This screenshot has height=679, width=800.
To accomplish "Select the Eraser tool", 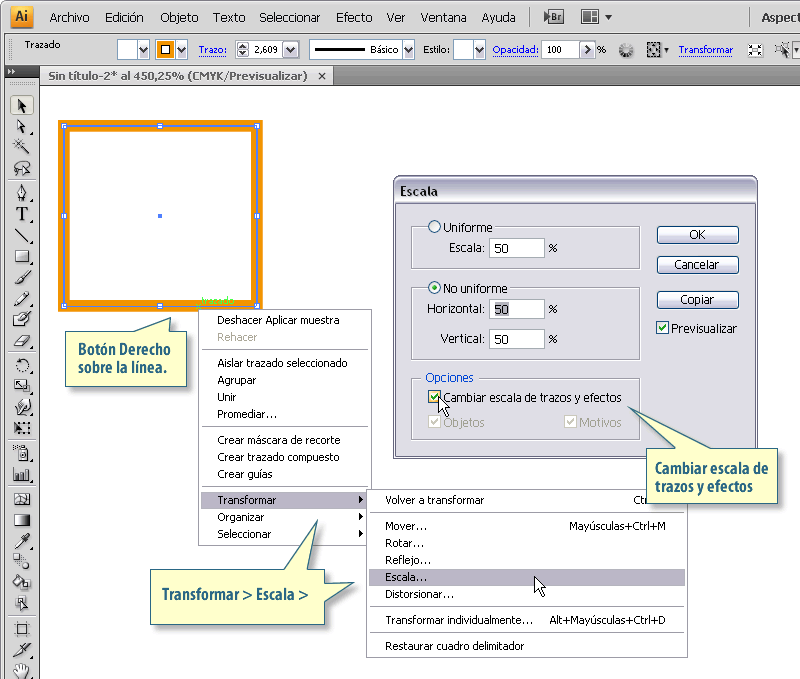I will pyautogui.click(x=22, y=341).
